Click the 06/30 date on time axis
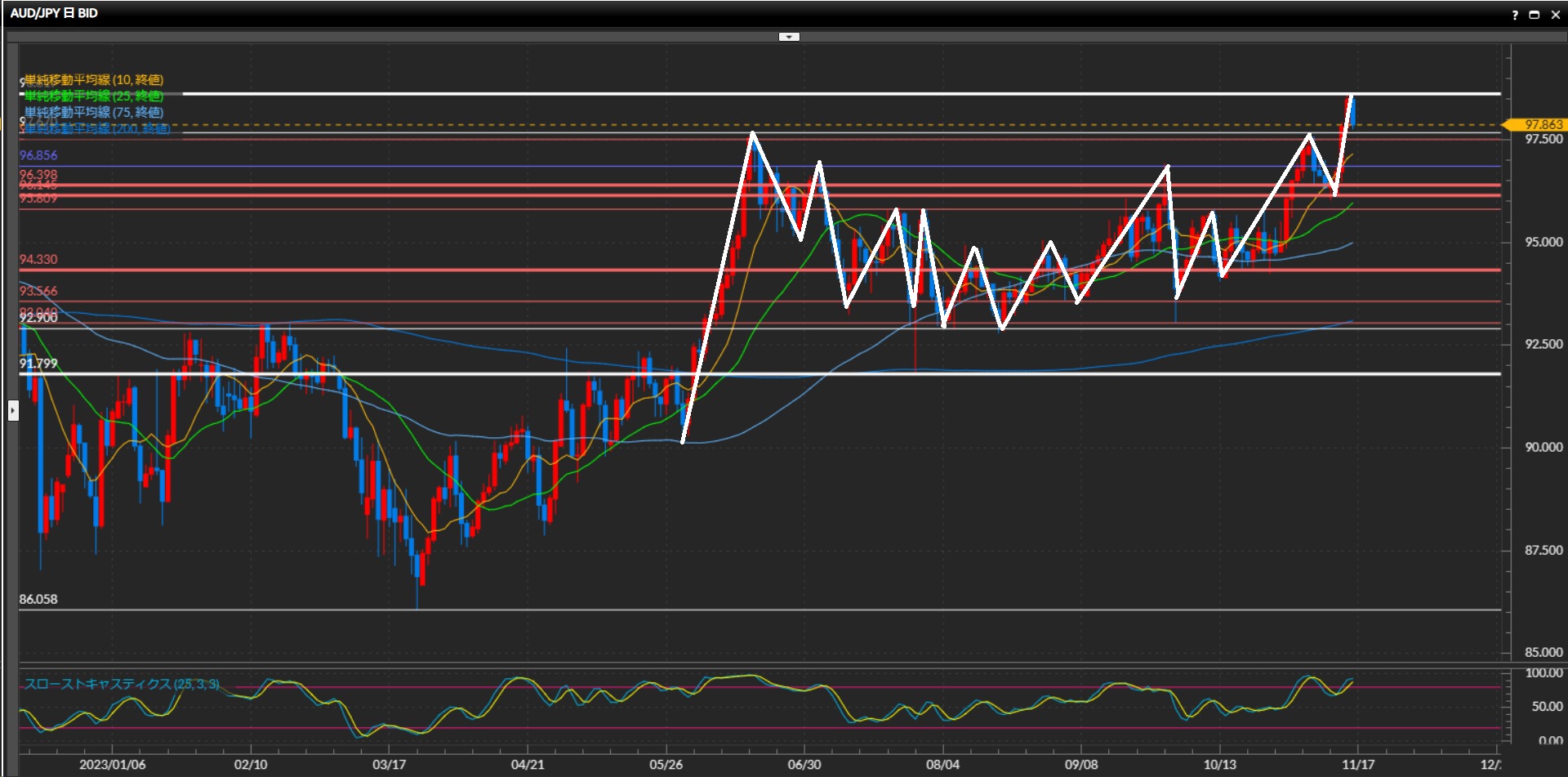Viewport: 1568px width, 777px height. coord(804,765)
